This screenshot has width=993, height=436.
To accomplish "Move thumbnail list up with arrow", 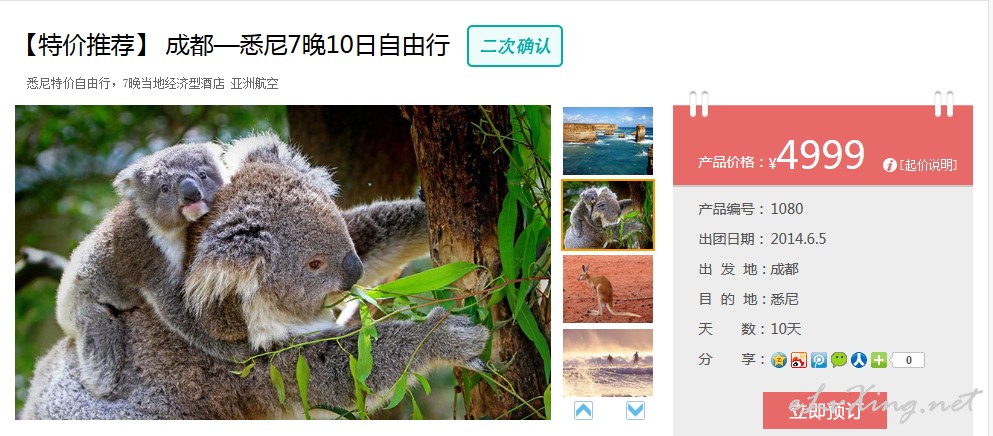I will tap(583, 411).
